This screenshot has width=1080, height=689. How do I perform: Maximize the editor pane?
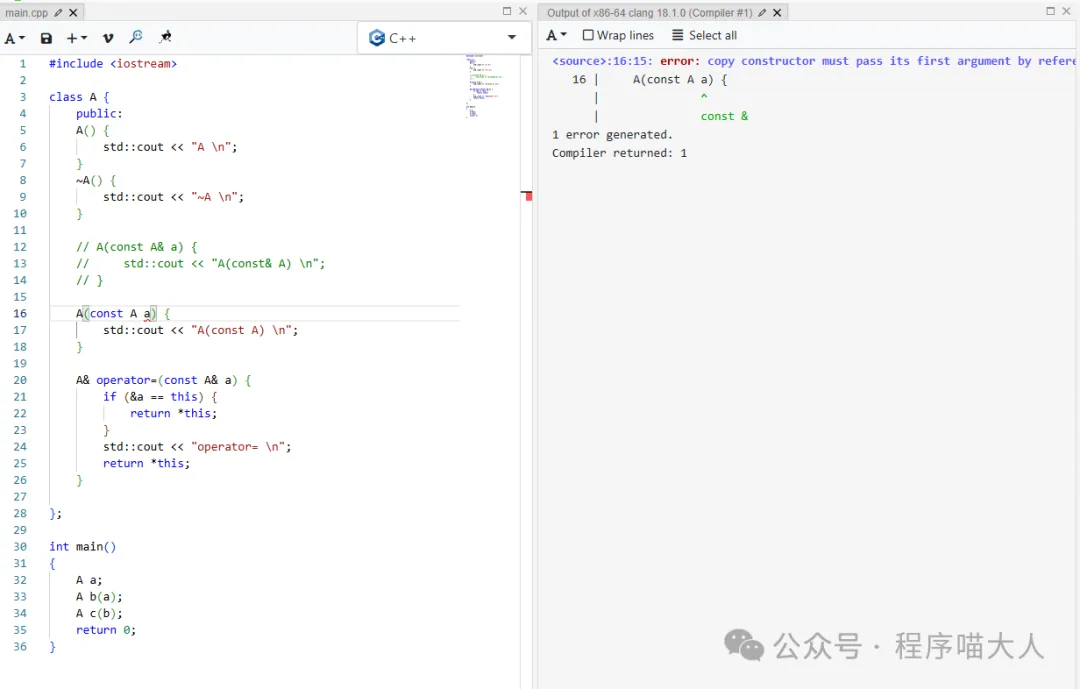507,11
